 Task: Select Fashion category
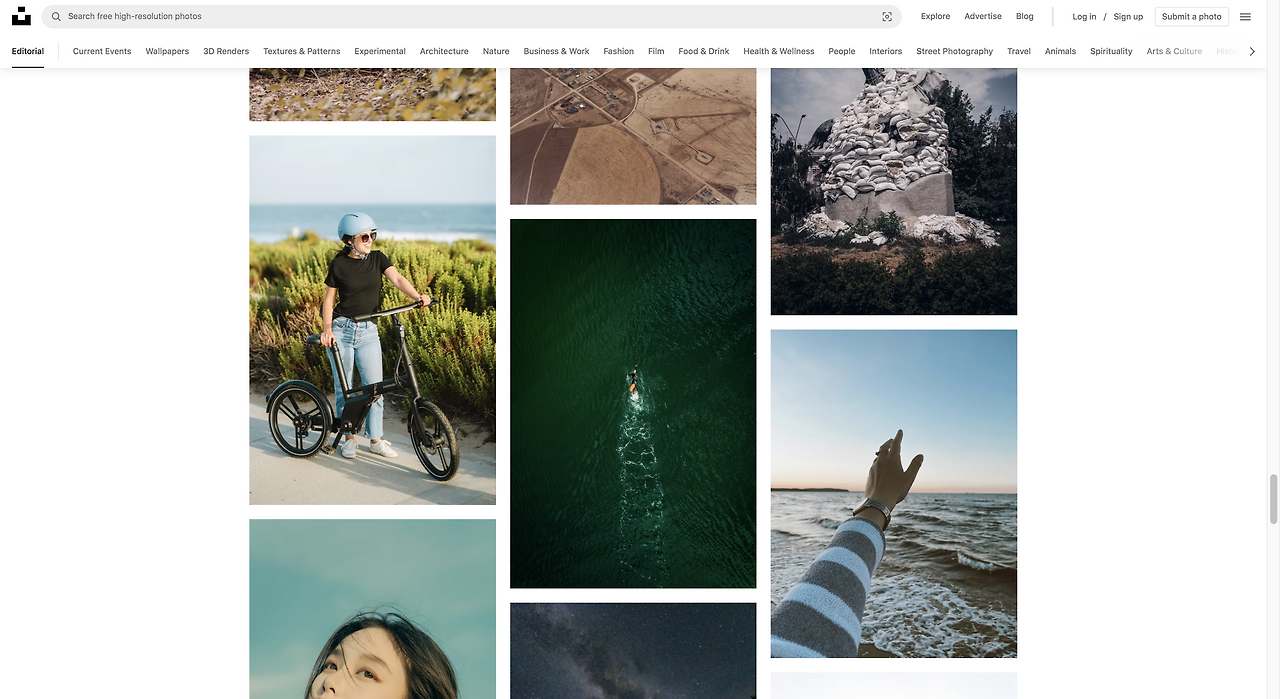click(619, 51)
